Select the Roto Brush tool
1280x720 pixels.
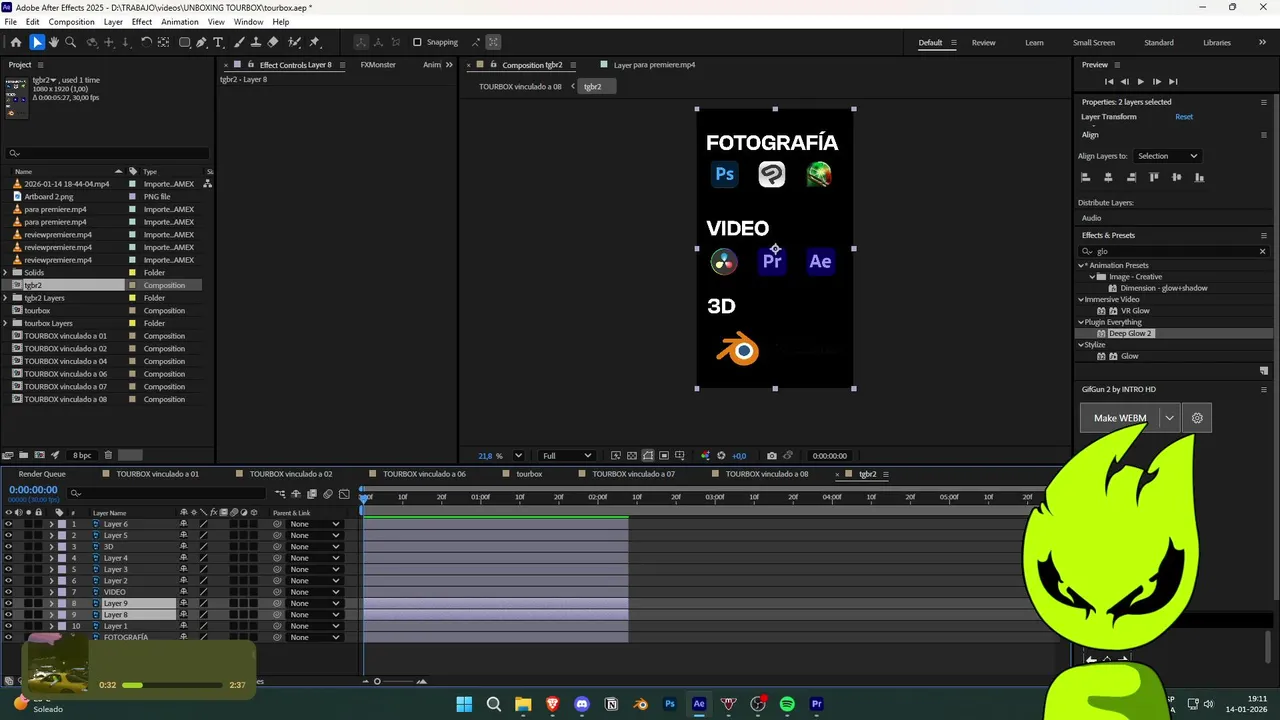[x=294, y=42]
